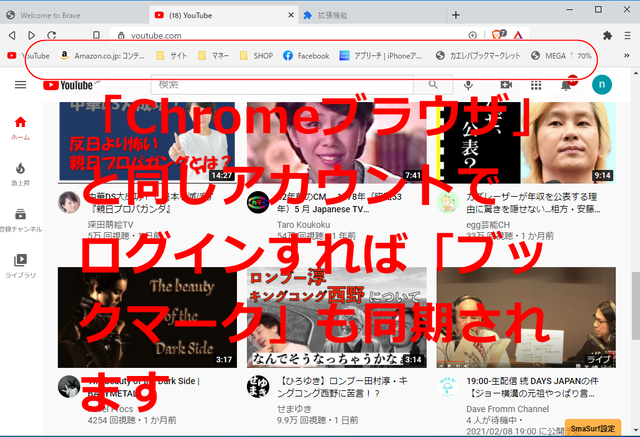Screen dimensions: 640x437
Task: Open the アプリーチ iPhone bookmark
Action: coord(380,55)
